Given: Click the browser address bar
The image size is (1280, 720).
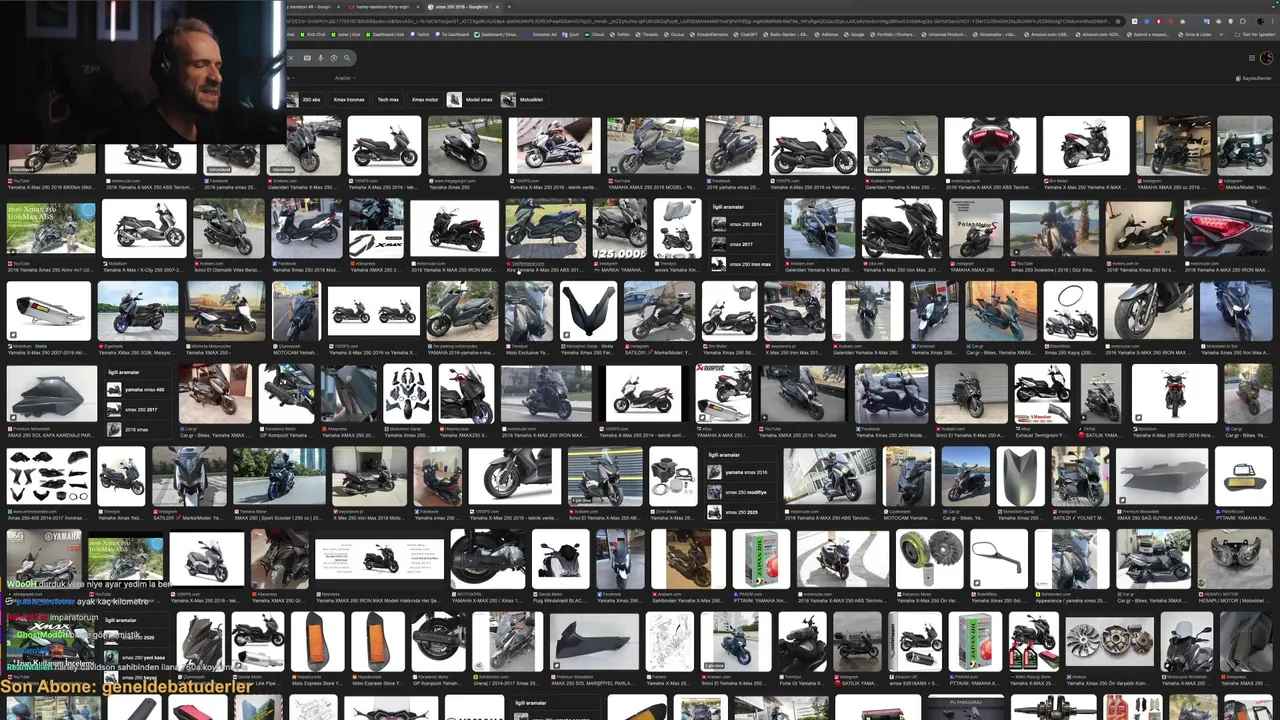Looking at the screenshot, I should coord(700,21).
